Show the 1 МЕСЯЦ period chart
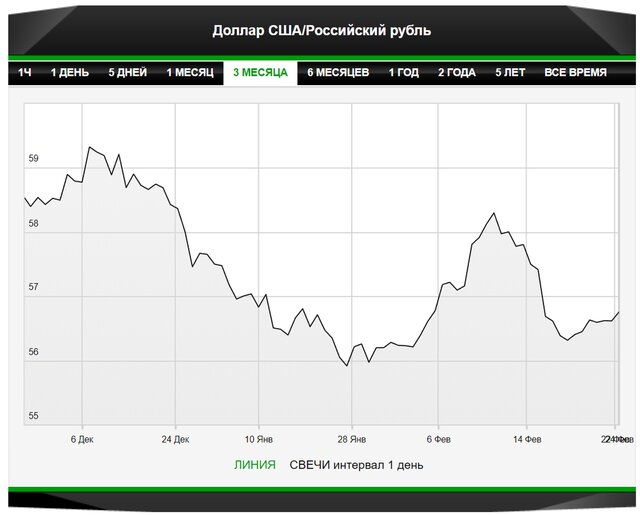 [x=189, y=73]
